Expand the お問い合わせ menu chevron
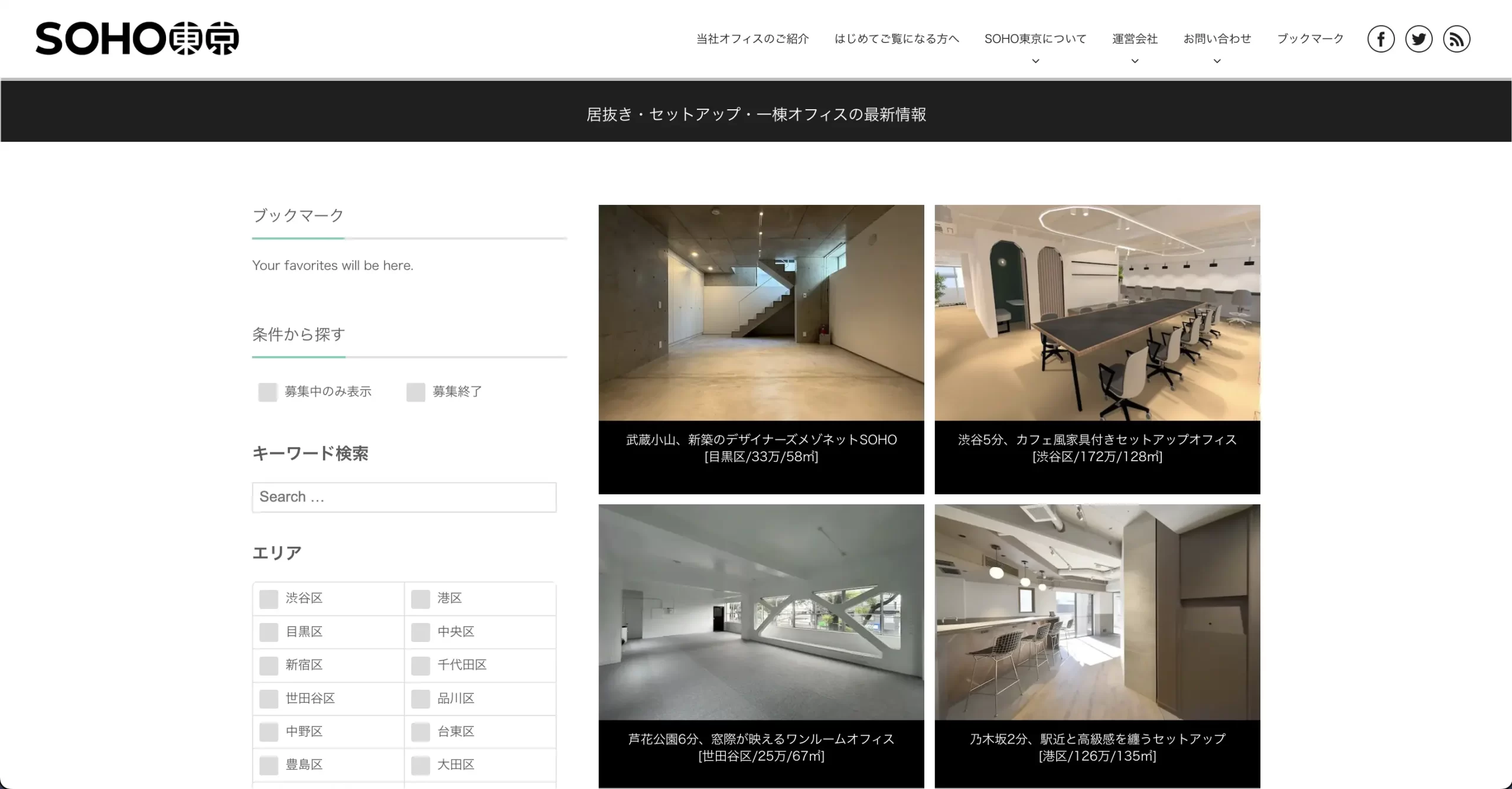Image resolution: width=1512 pixels, height=789 pixels. coord(1217,61)
